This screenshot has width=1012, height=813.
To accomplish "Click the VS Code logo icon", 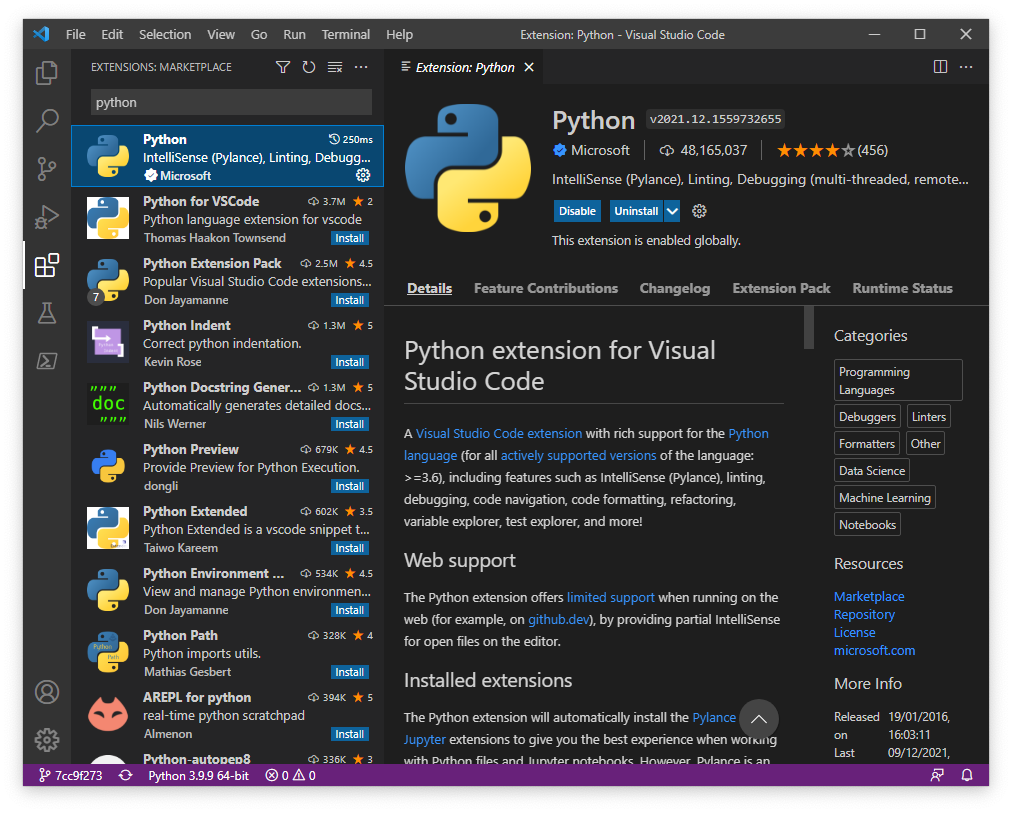I will click(41, 34).
